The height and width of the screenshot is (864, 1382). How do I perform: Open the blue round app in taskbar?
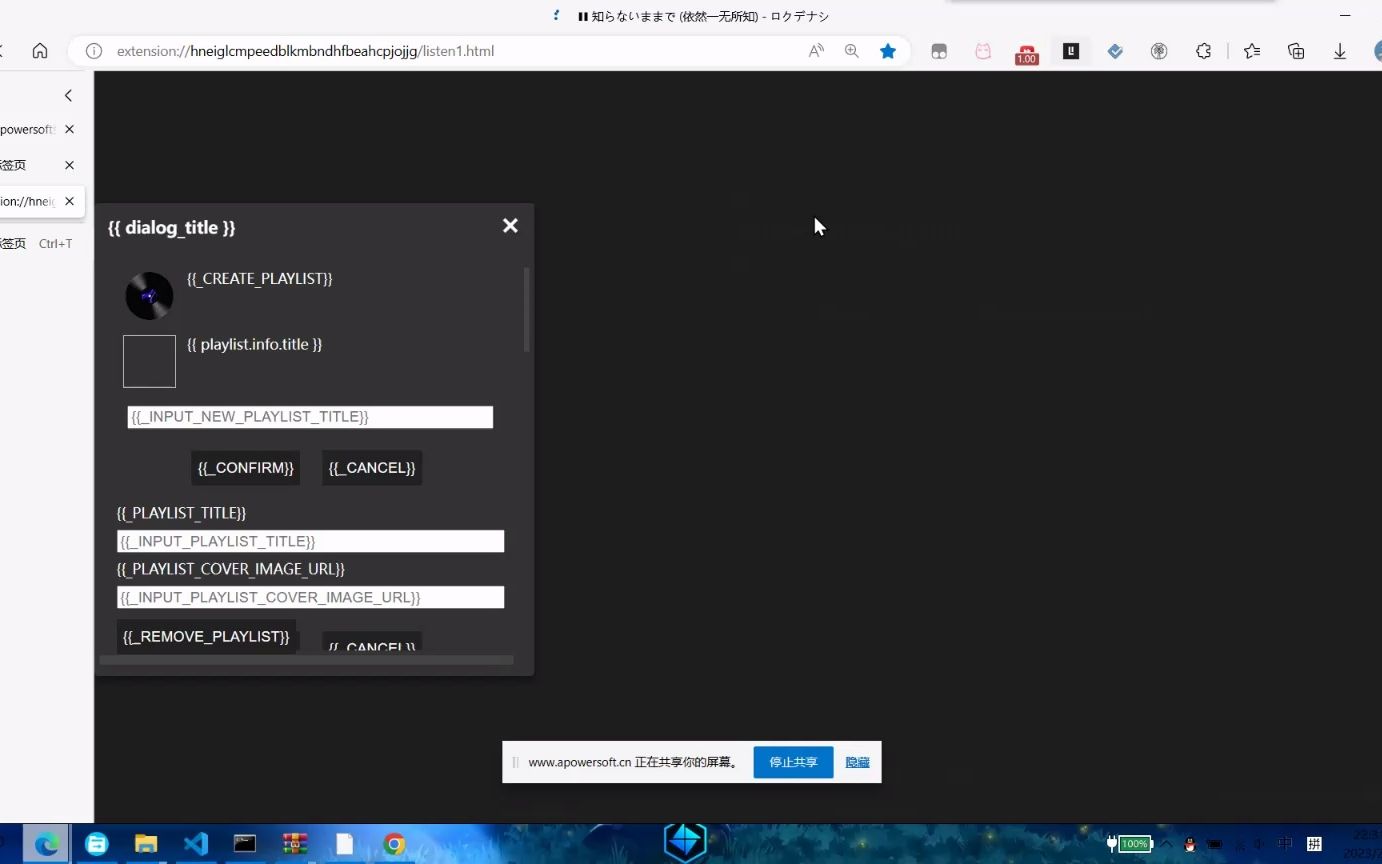(96, 845)
